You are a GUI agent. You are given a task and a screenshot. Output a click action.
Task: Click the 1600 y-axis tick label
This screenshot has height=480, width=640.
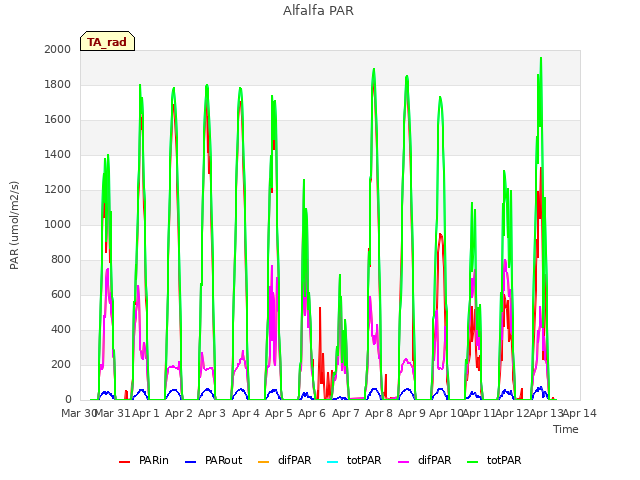[58, 120]
